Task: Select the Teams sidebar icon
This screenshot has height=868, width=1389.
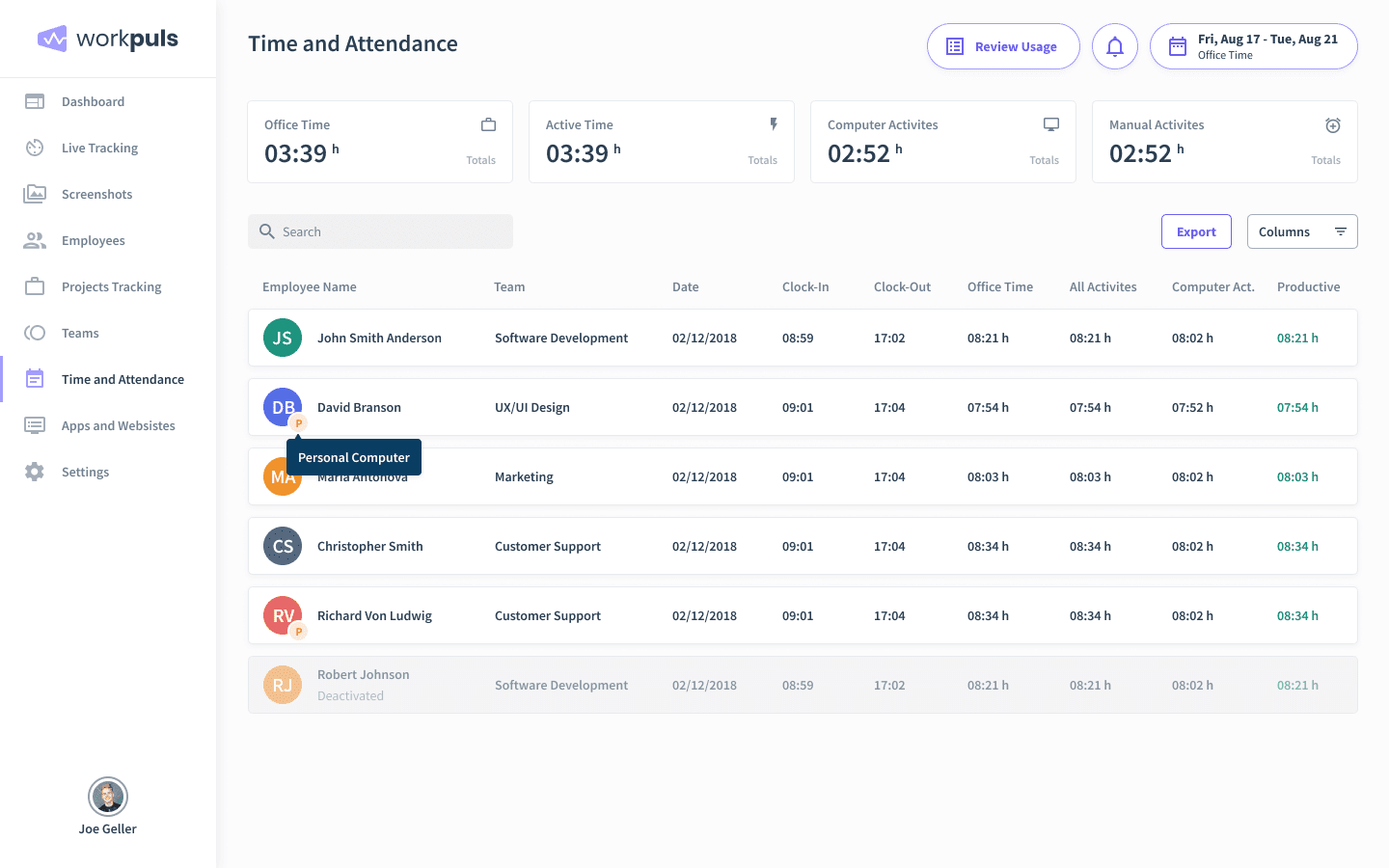Action: pyautogui.click(x=35, y=333)
